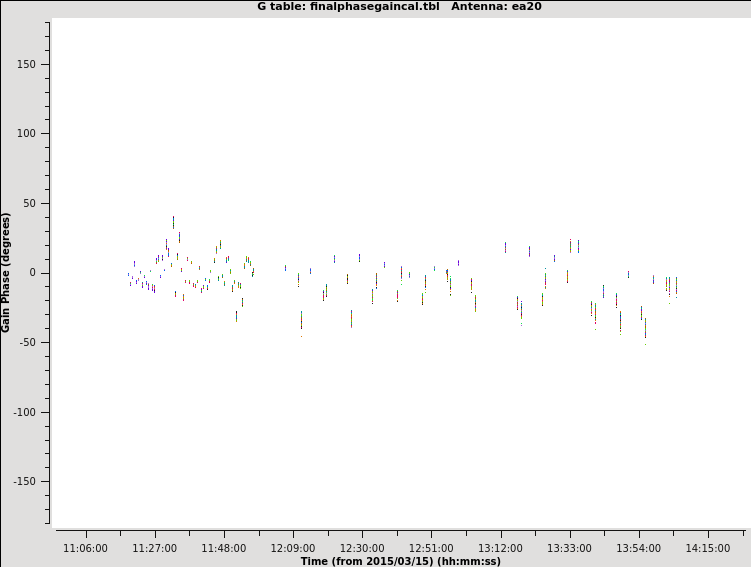Select the 14:15:00 time tick label
Viewport: 751px width, 567px height.
pyautogui.click(x=708, y=548)
